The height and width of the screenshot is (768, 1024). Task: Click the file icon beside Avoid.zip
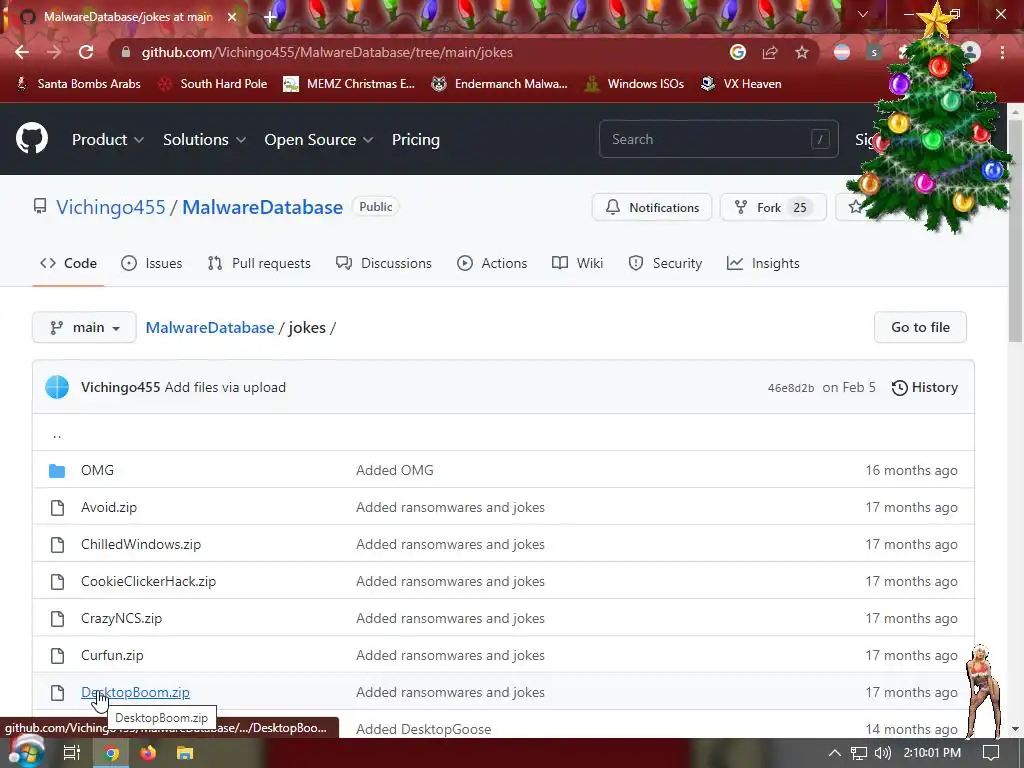coord(57,507)
